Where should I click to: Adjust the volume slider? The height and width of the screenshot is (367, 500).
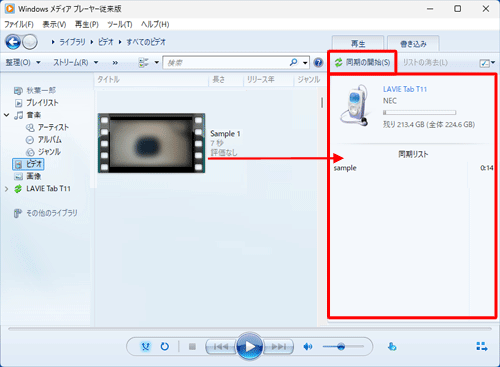coord(343,347)
